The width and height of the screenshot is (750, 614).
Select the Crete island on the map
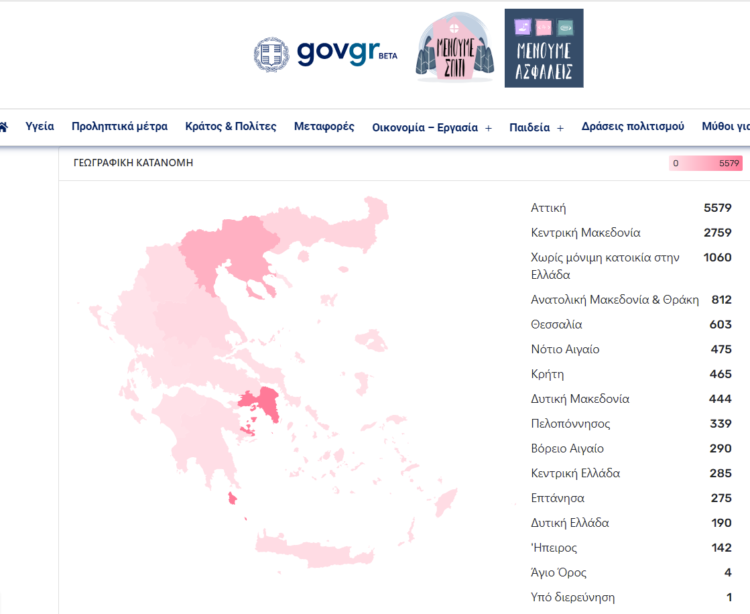click(313, 552)
